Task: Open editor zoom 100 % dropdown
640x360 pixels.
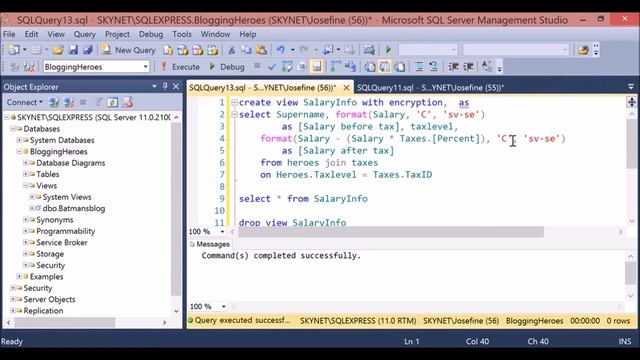Action: [222, 231]
